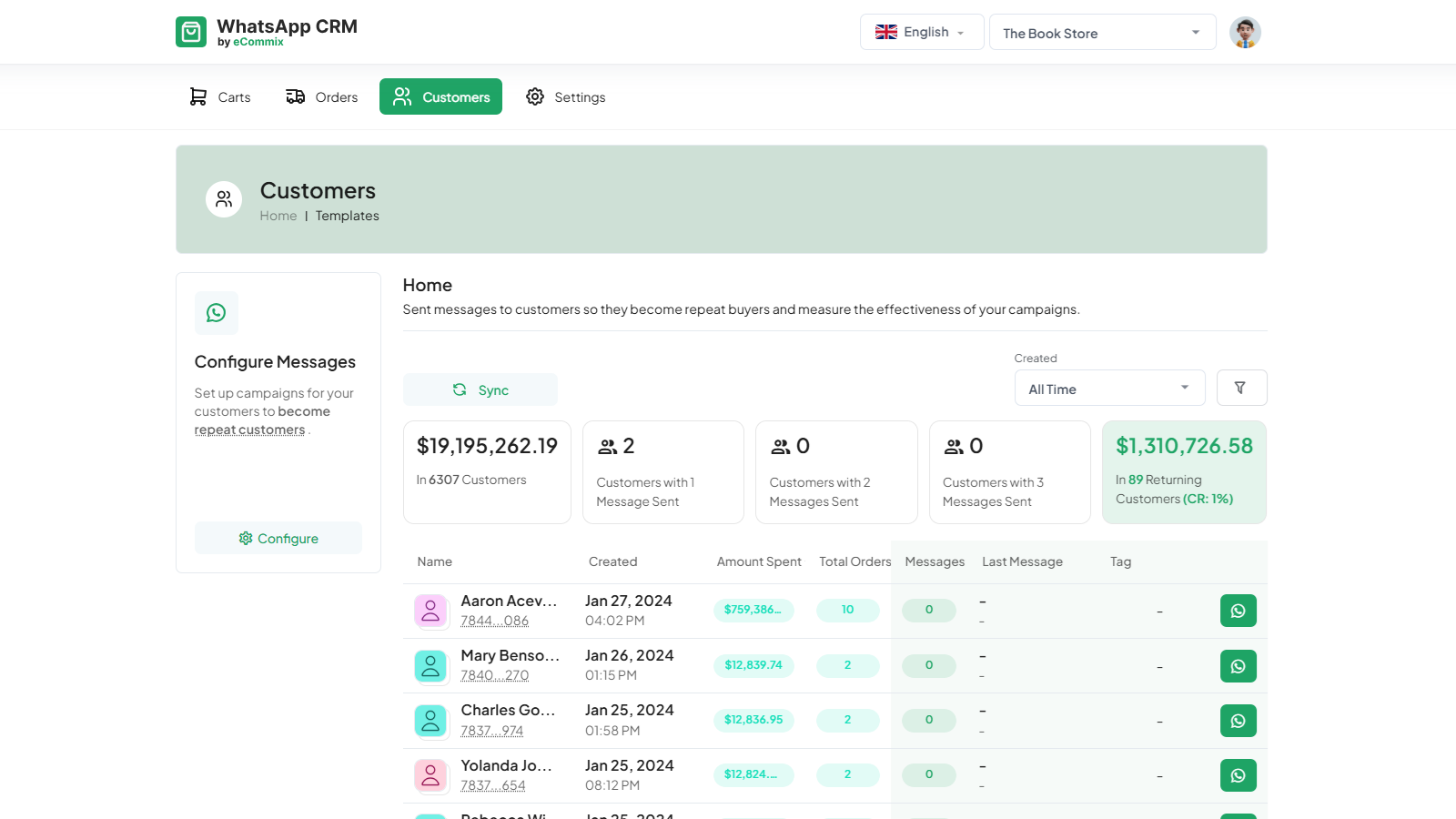1456x819 pixels.
Task: Click the Configure button
Action: click(x=278, y=538)
